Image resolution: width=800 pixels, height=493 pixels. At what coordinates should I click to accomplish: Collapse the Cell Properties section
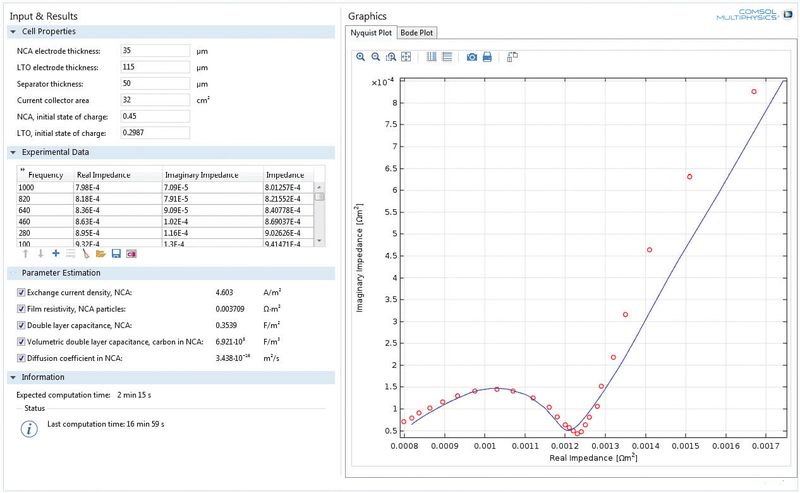(13, 32)
